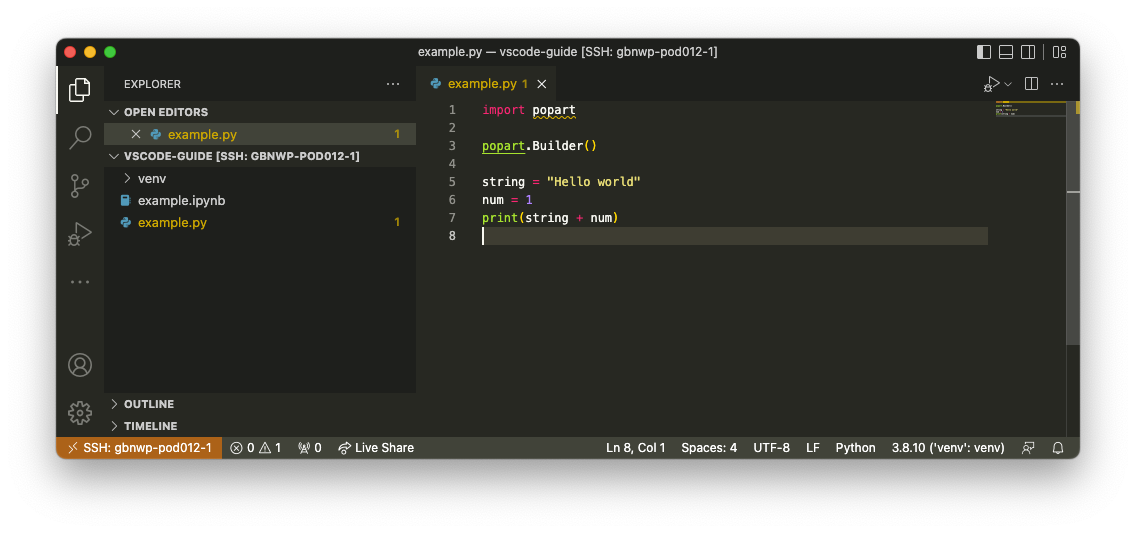The height and width of the screenshot is (533, 1136).
Task: Click the split editor right icon
Action: (1032, 84)
